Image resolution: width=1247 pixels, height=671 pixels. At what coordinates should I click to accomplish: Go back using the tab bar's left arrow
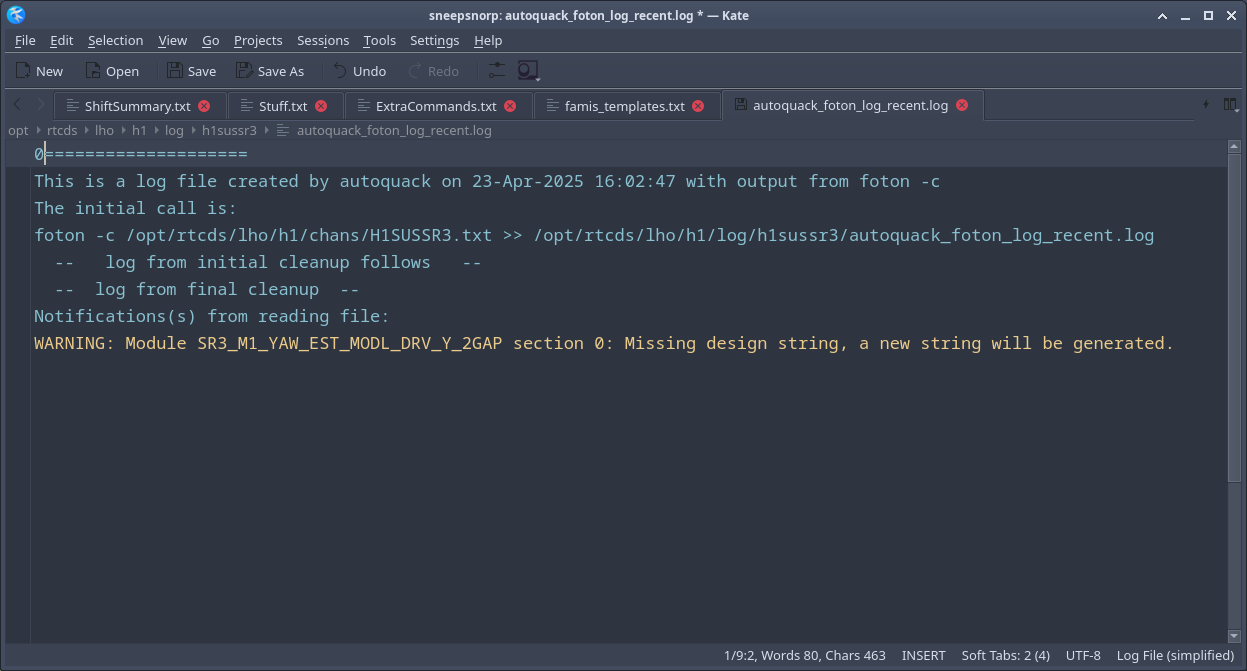click(17, 104)
